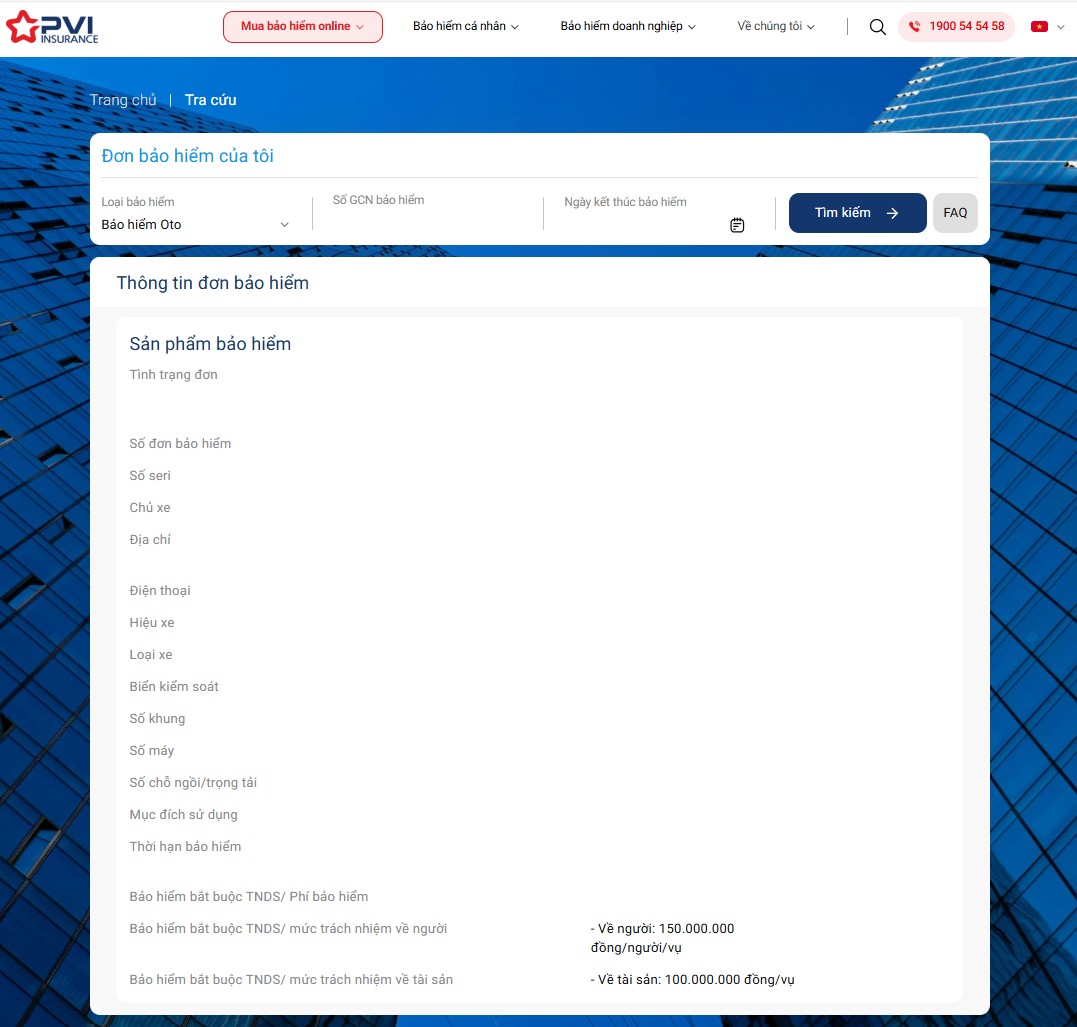Open the Bảo hiểm cá nhân menu

click(x=466, y=26)
